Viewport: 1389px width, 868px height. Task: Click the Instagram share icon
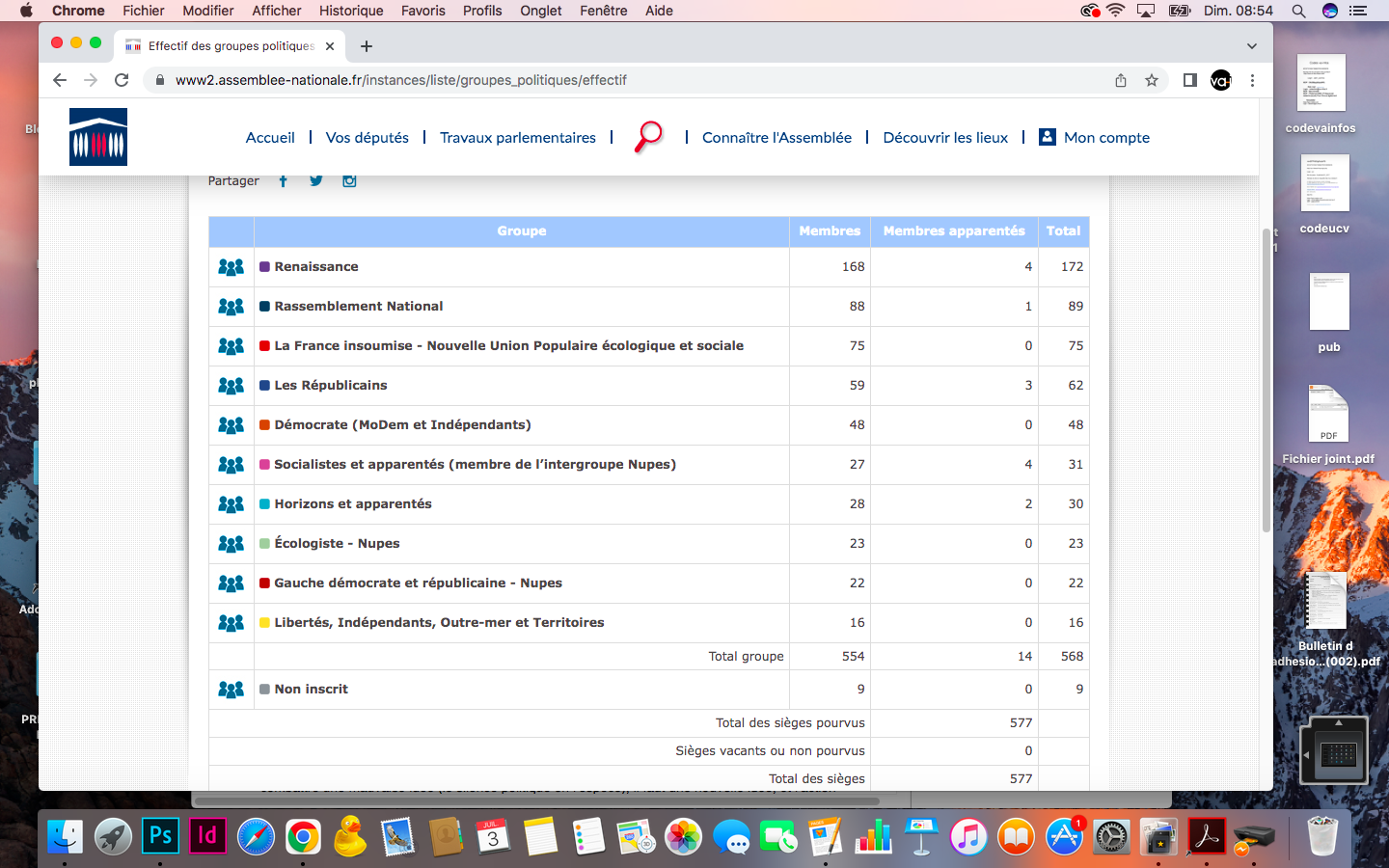[x=349, y=180]
